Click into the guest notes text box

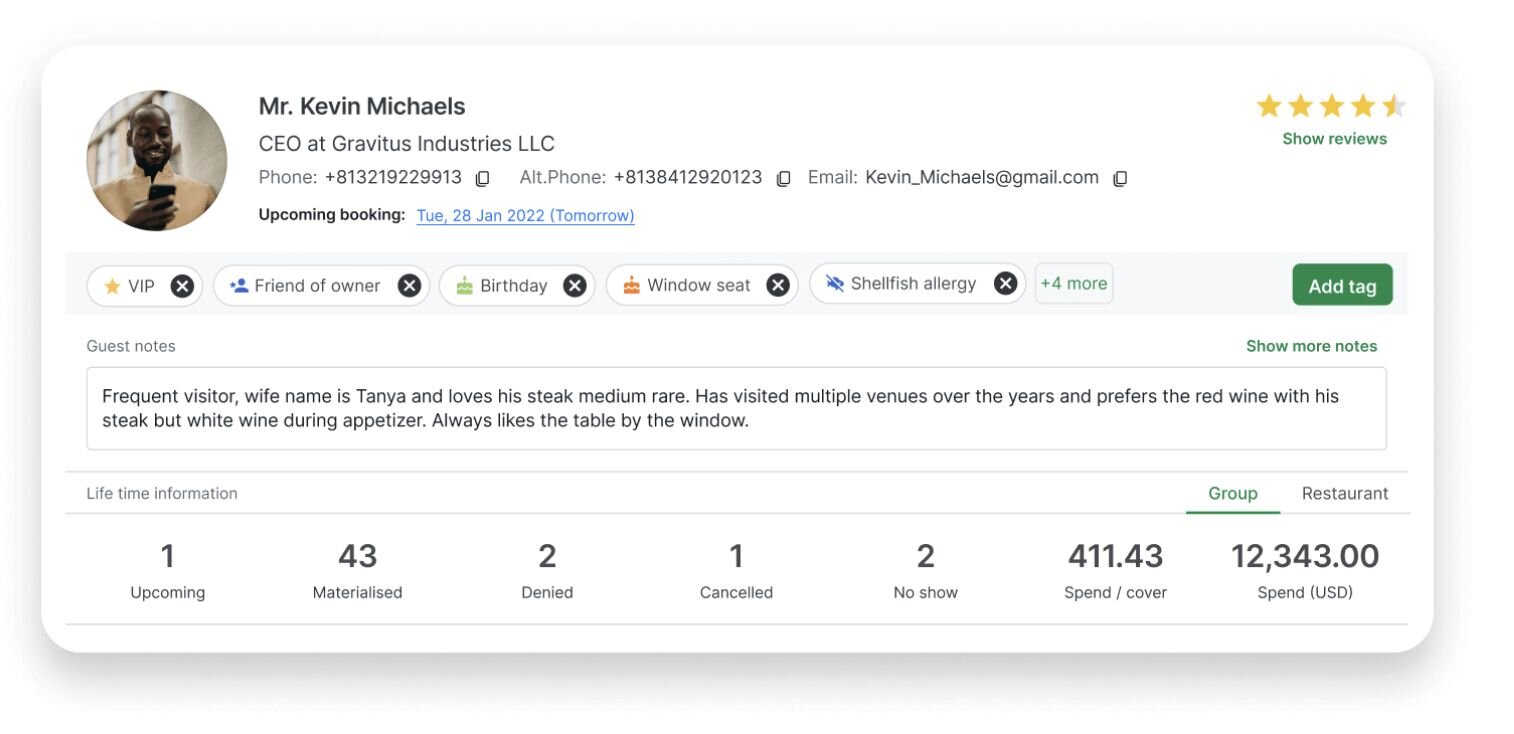point(736,409)
